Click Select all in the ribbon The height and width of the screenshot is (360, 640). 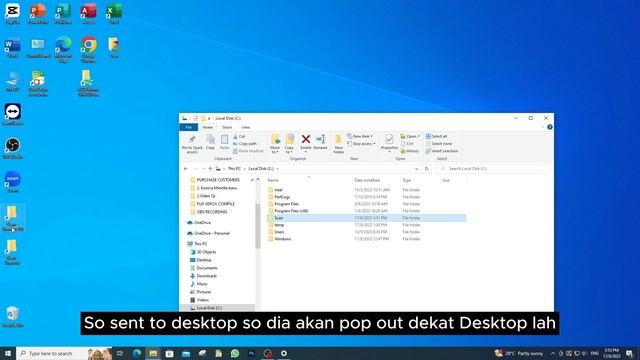(436, 136)
